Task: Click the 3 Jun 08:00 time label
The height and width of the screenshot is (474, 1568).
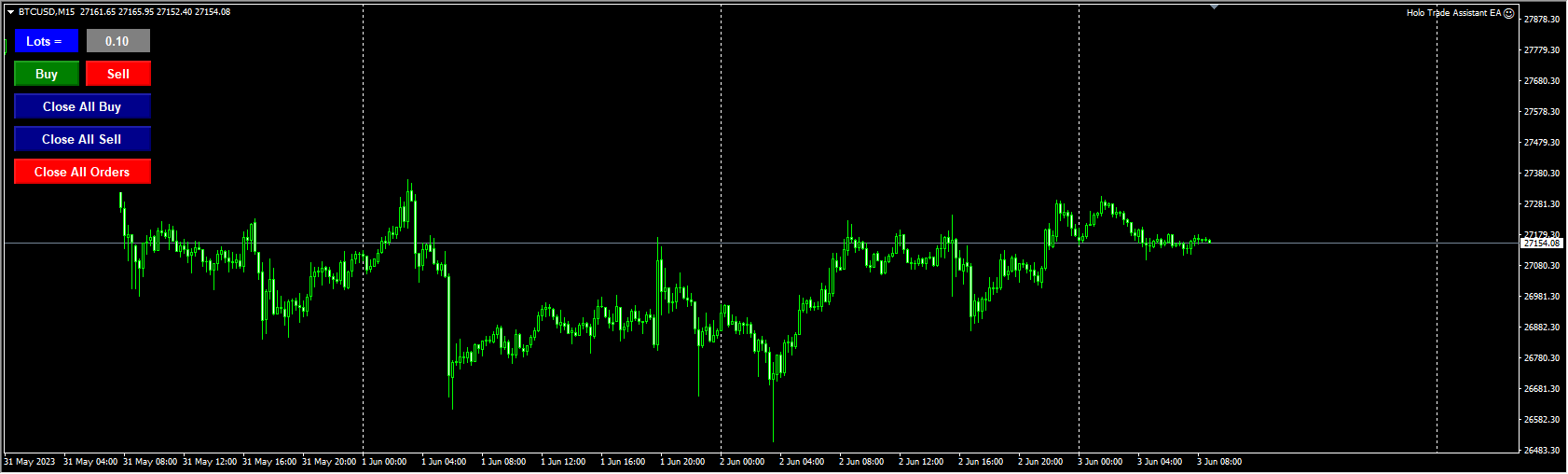Action: point(1219,462)
